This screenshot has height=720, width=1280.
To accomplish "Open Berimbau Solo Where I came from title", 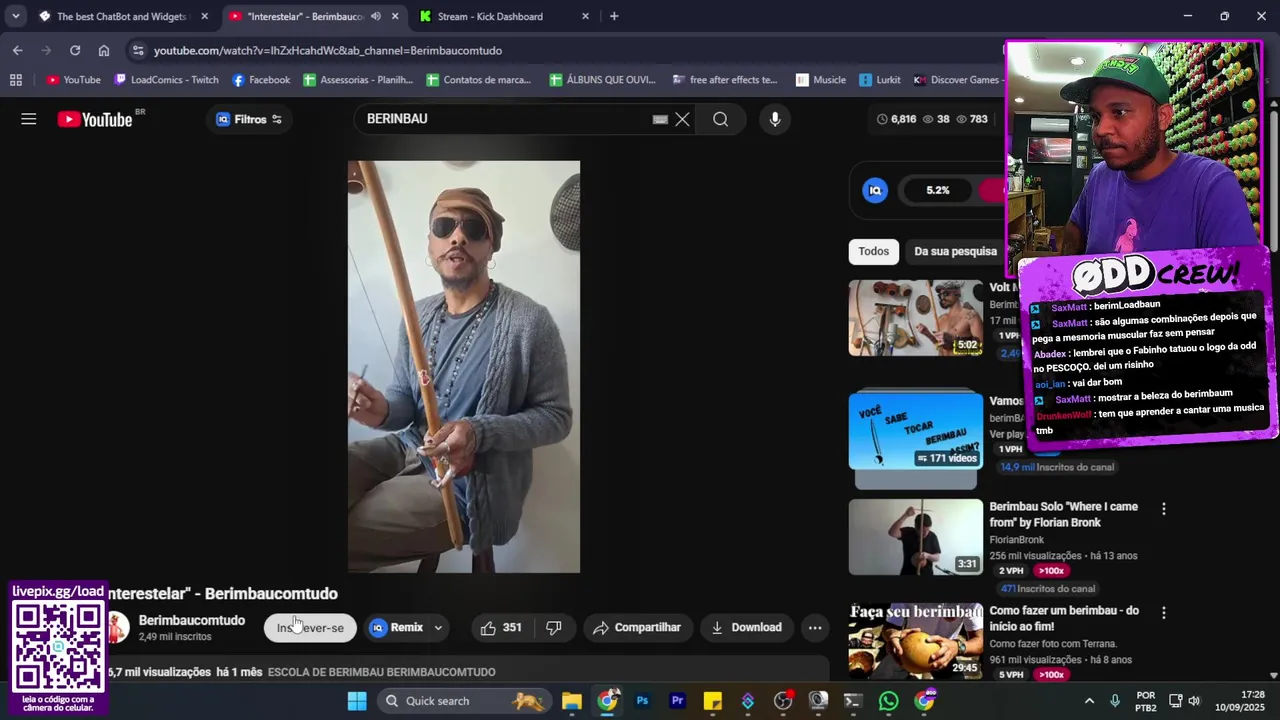I will pos(1063,514).
